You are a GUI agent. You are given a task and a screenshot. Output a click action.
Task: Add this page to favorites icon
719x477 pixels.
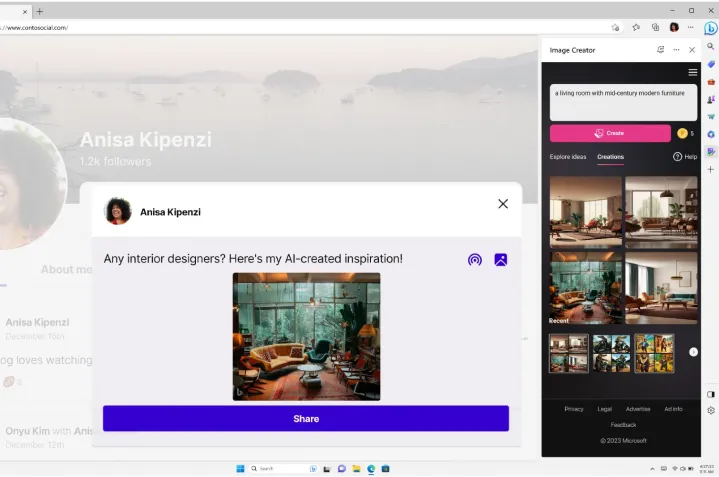click(615, 28)
